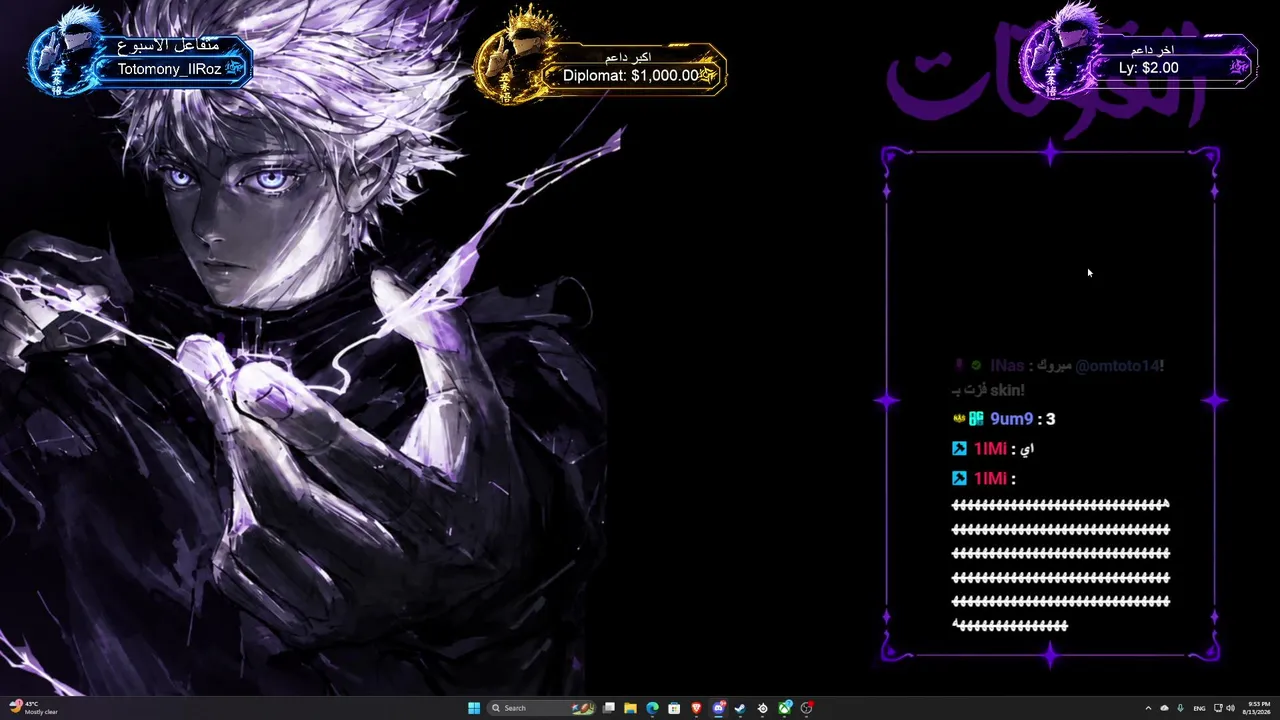This screenshot has height=720, width=1280.
Task: Click the @omtoto14 mention in chat
Action: coord(1118,366)
